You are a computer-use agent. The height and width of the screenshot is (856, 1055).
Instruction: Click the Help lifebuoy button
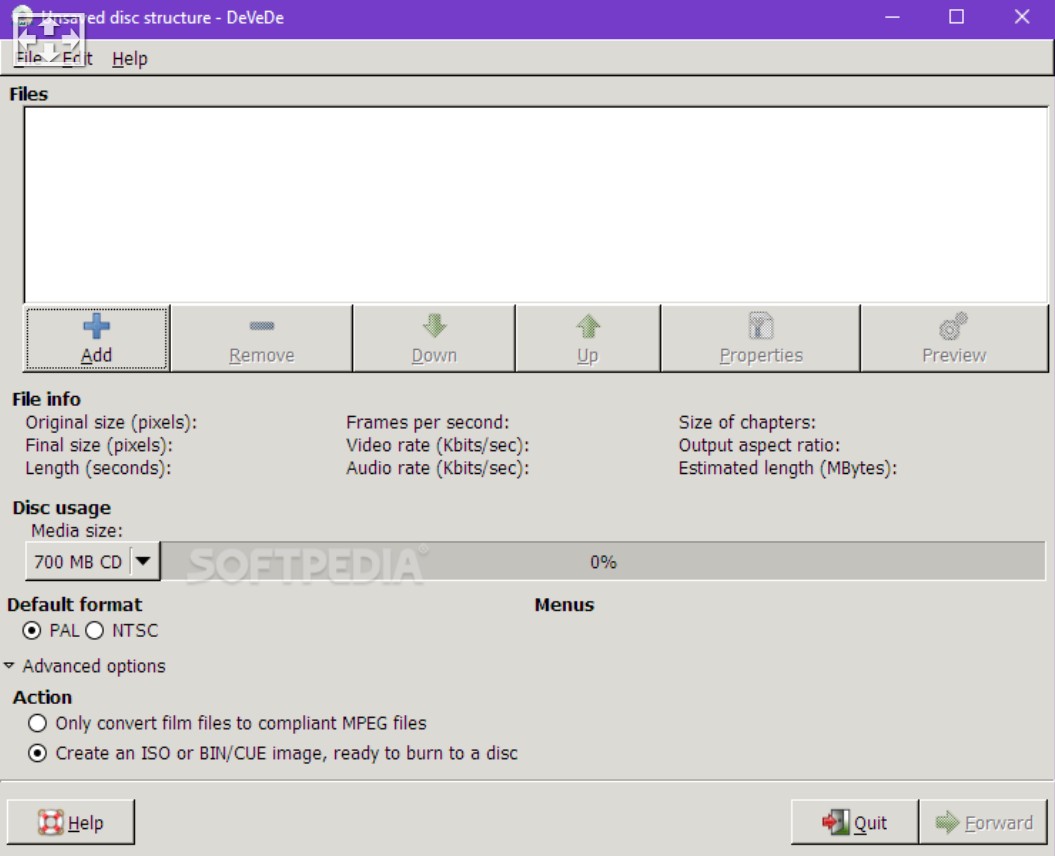click(71, 822)
